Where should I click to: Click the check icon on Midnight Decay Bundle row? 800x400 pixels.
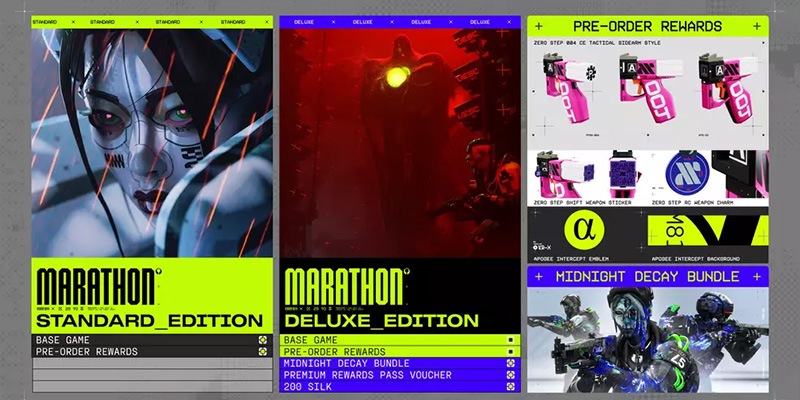click(510, 363)
